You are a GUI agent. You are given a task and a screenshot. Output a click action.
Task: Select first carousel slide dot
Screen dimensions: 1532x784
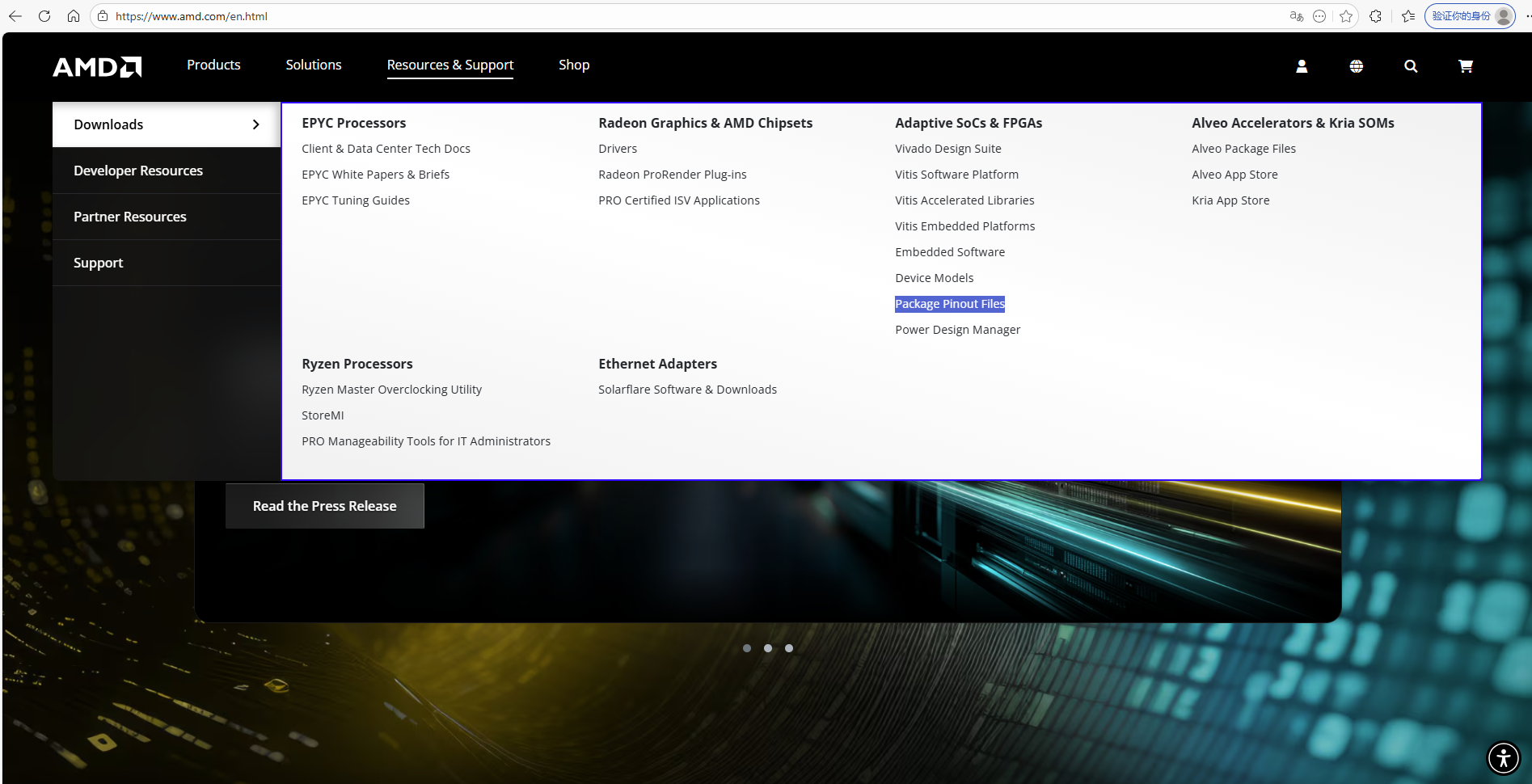pos(747,648)
